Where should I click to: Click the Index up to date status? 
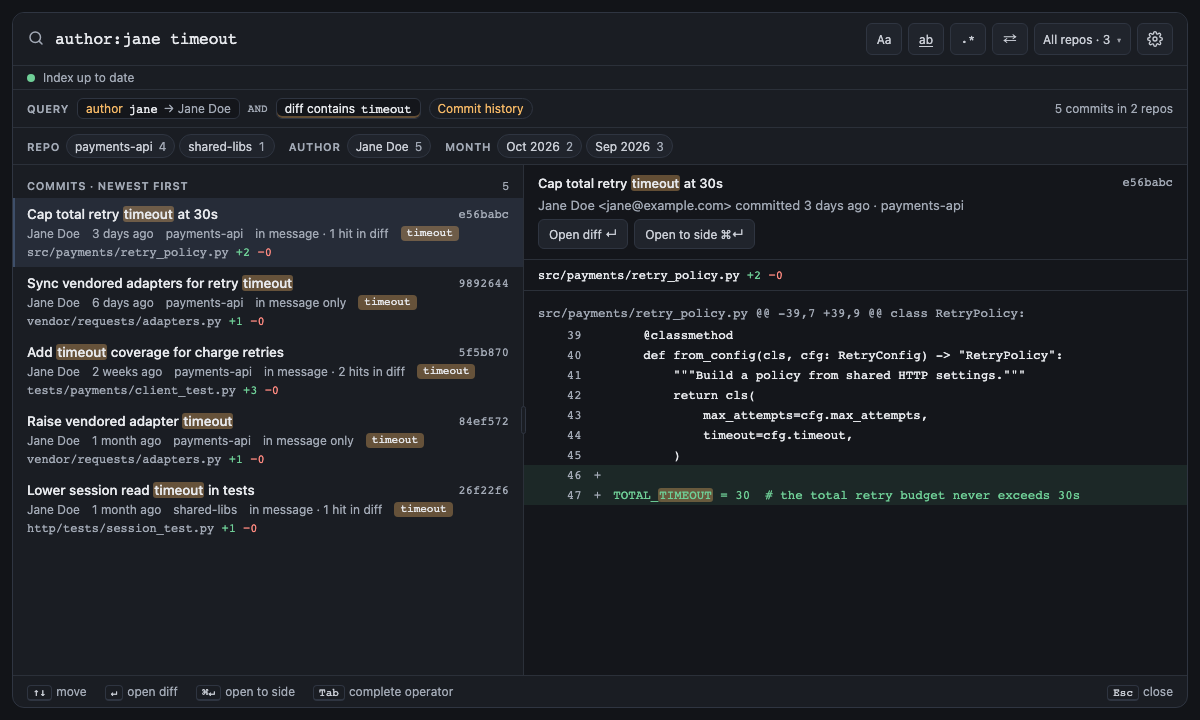80,78
